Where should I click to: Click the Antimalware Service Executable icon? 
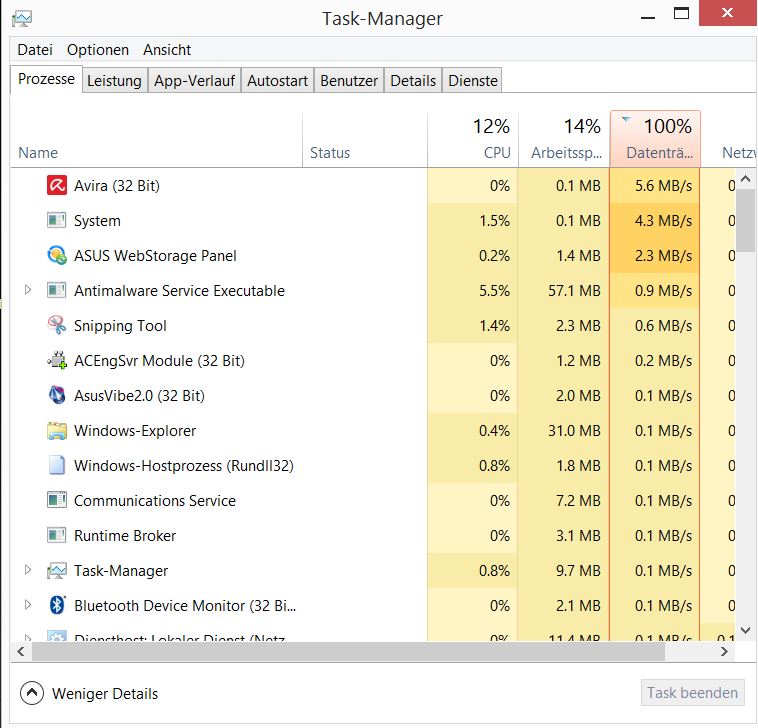click(57, 291)
